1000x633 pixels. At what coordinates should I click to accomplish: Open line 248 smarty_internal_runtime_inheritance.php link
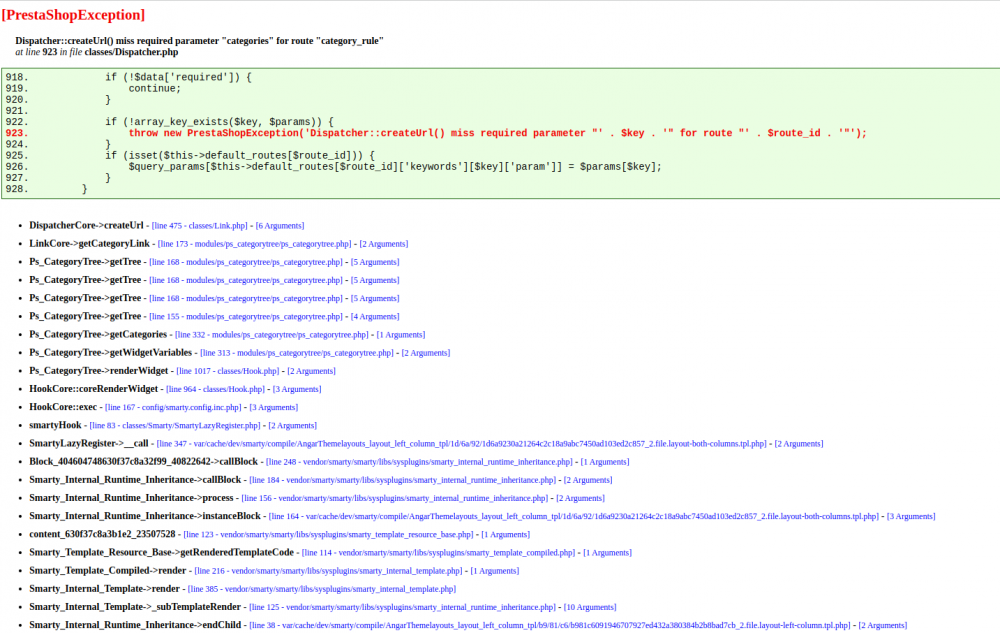point(420,462)
